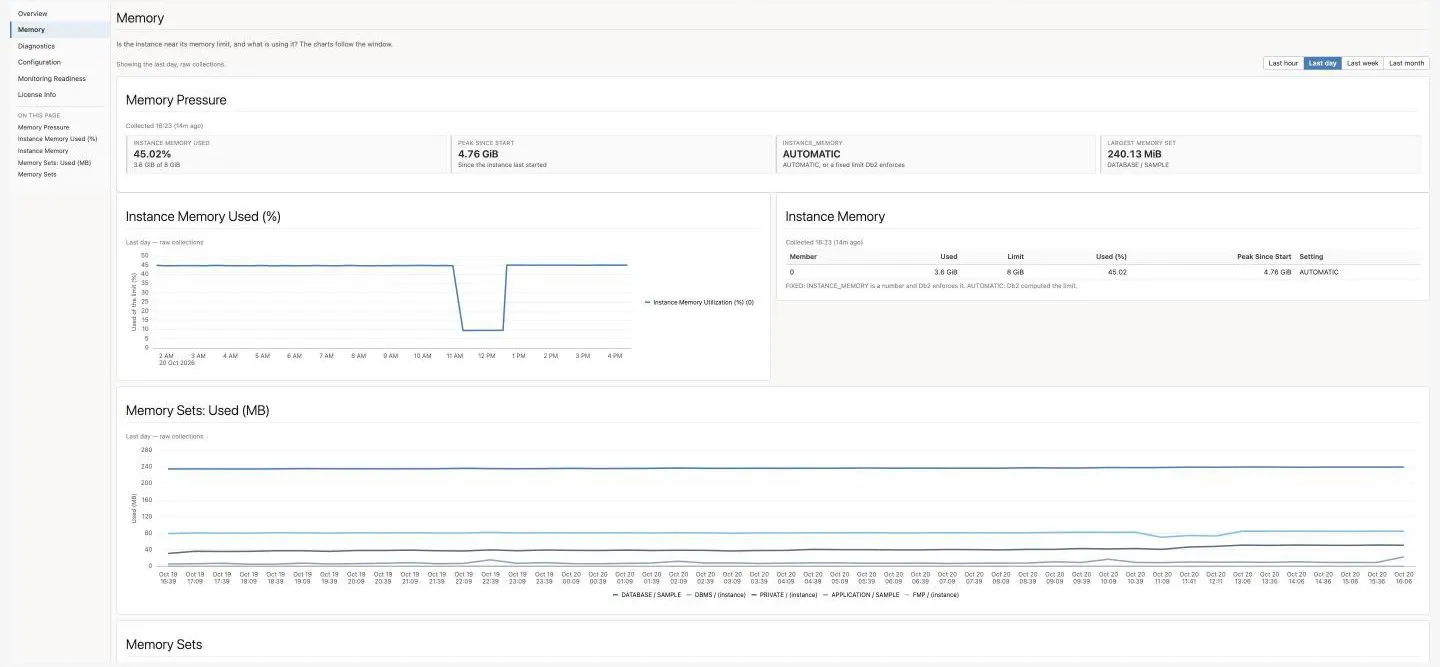Screen dimensions: 1440x667
Task: Open License Info in the sidebar
Action: [x=37, y=94]
